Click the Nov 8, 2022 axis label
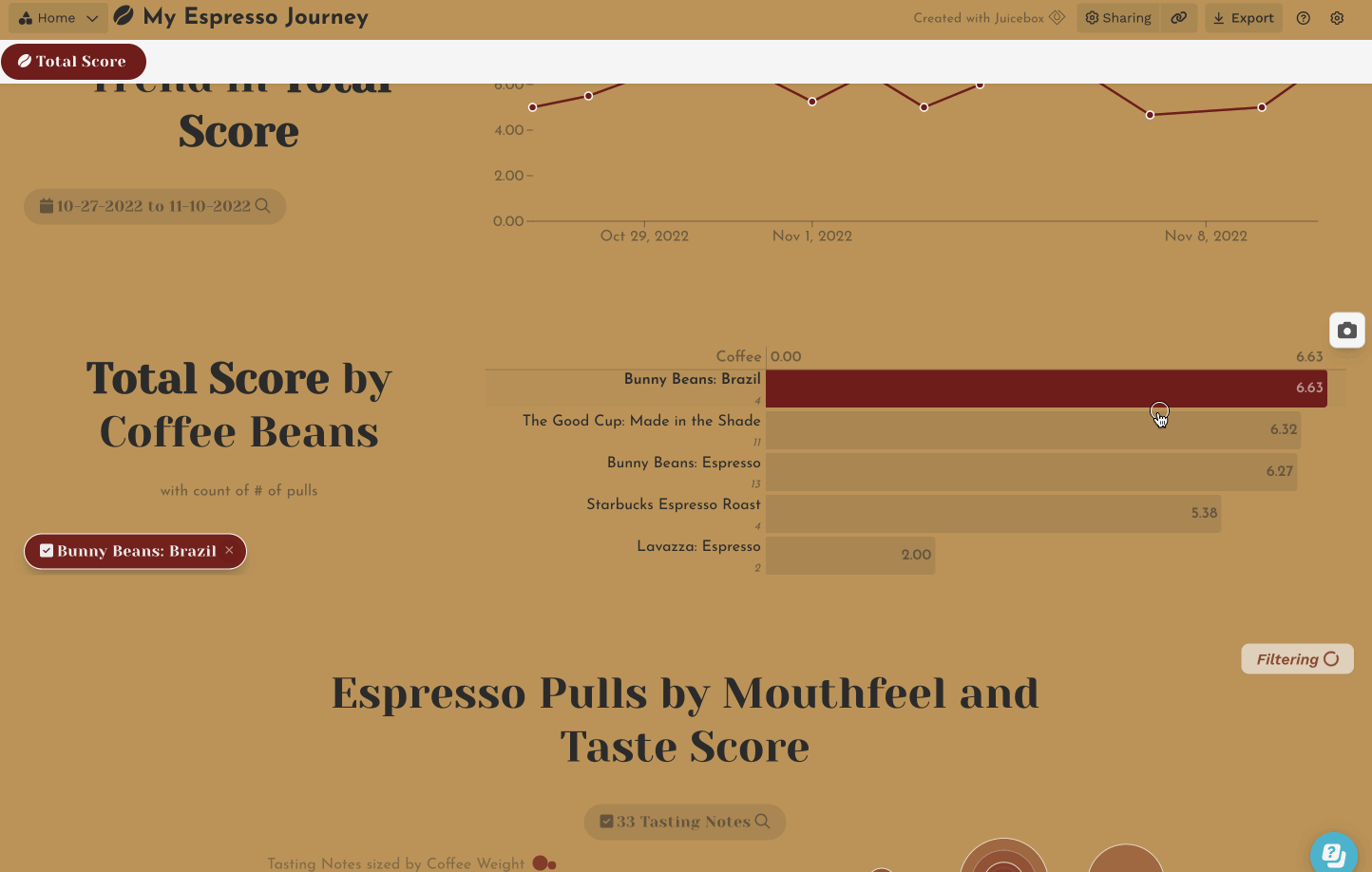 click(x=1206, y=237)
